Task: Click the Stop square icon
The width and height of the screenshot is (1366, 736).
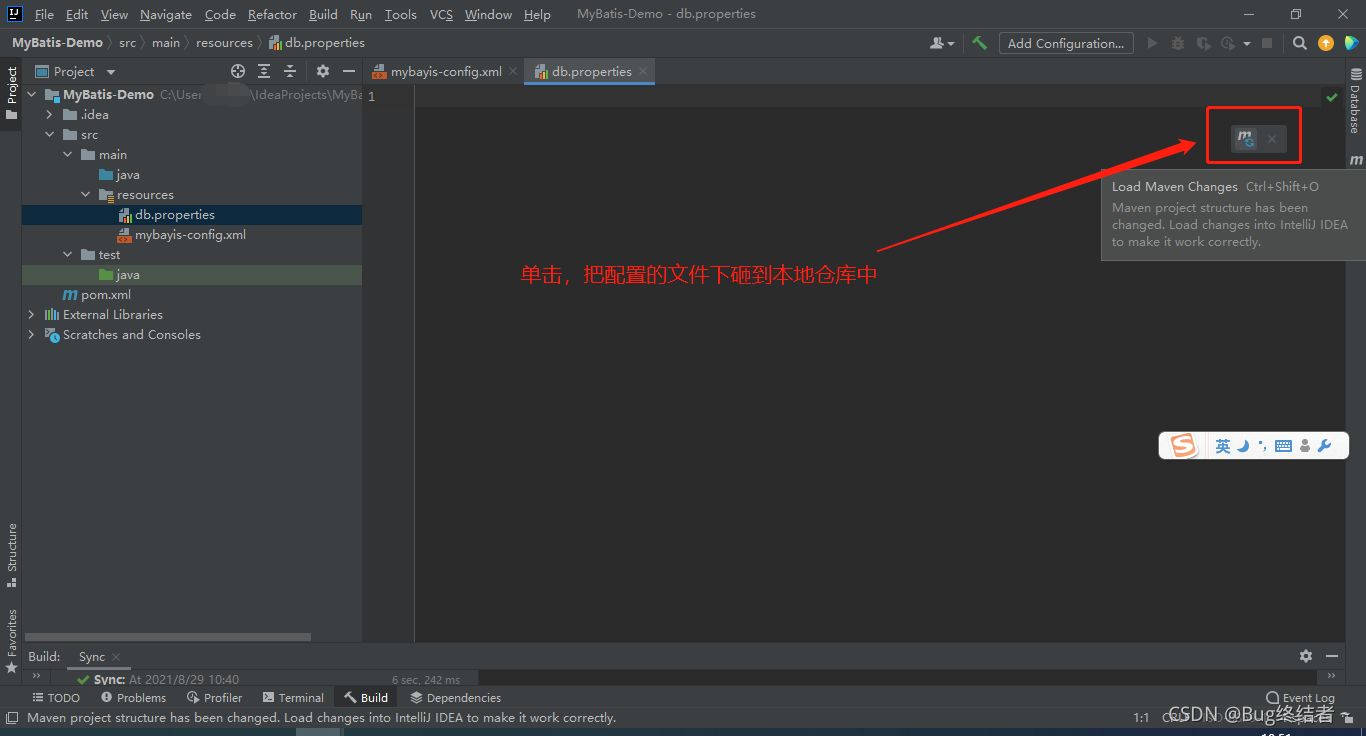Action: pyautogui.click(x=1267, y=43)
